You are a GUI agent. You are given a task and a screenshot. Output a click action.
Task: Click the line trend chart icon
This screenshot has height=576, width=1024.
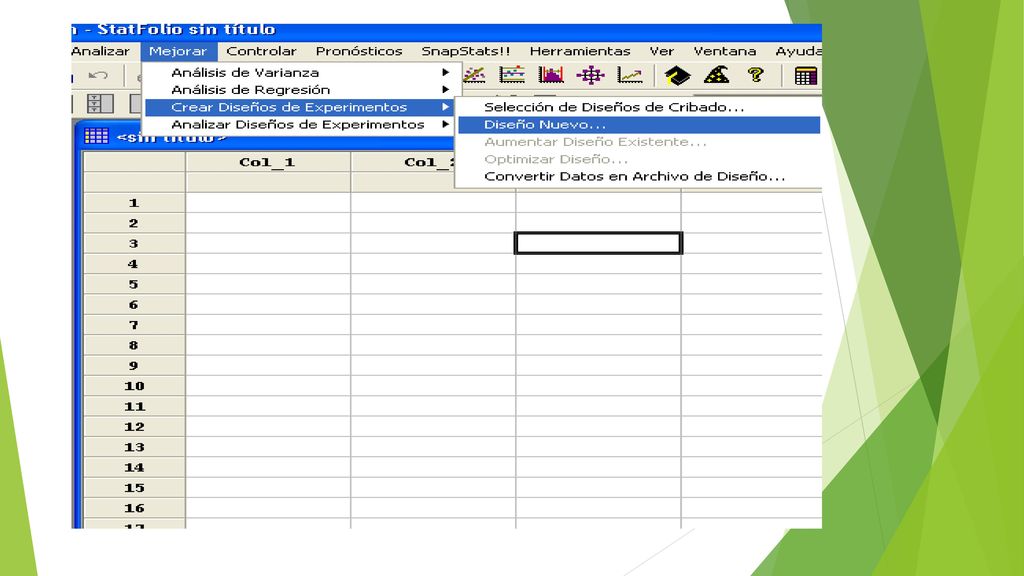(x=630, y=76)
